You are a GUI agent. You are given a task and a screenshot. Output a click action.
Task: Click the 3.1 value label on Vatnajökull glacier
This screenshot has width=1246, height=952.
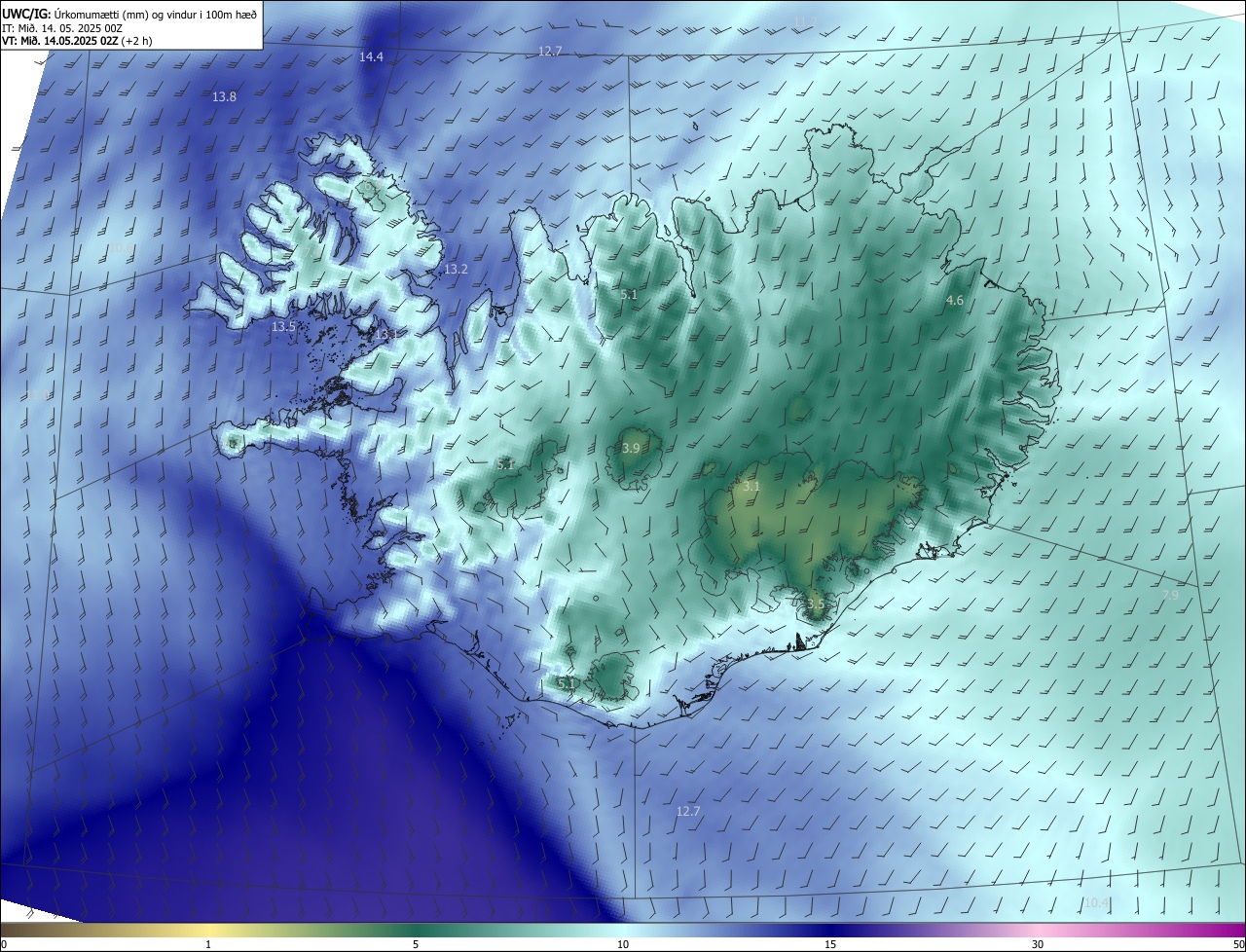[751, 486]
